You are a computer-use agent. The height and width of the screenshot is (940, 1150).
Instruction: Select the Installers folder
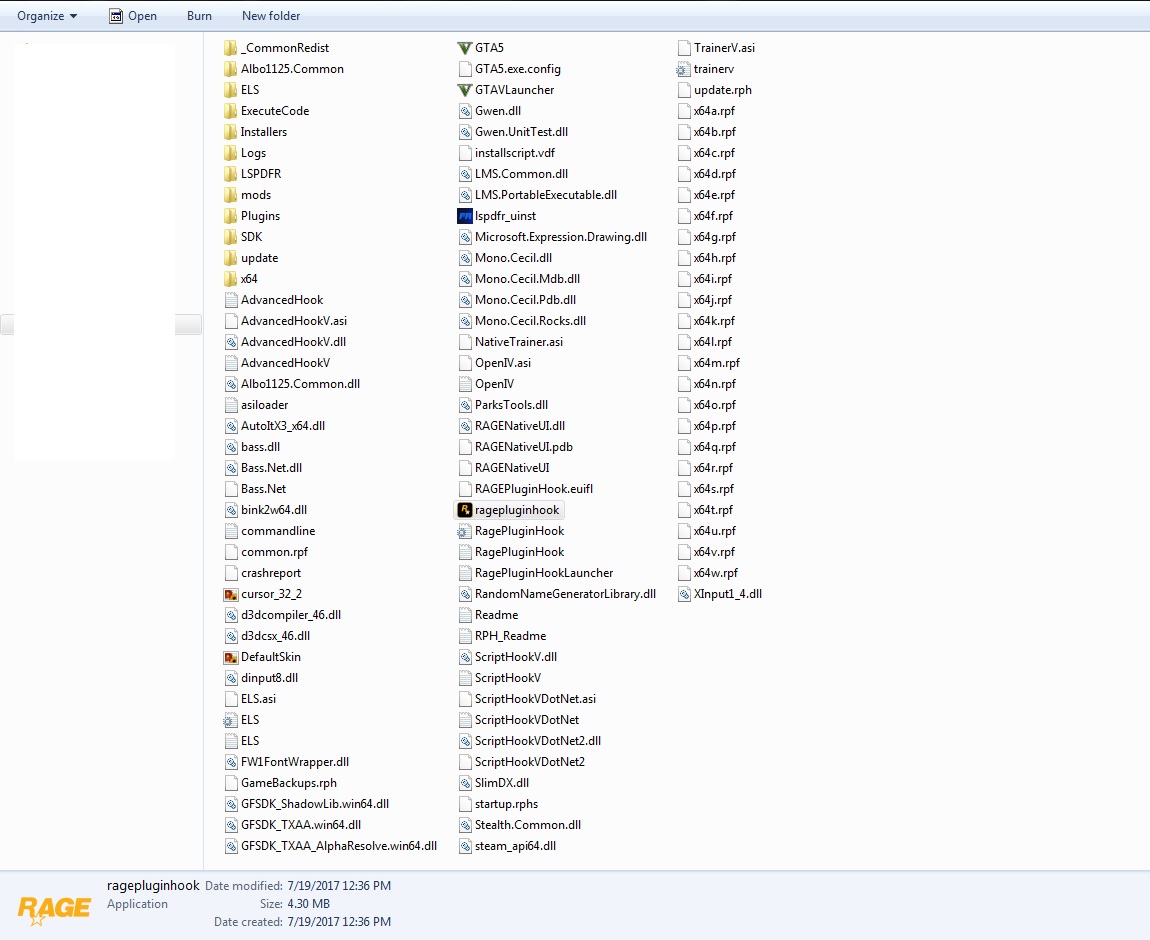255,132
